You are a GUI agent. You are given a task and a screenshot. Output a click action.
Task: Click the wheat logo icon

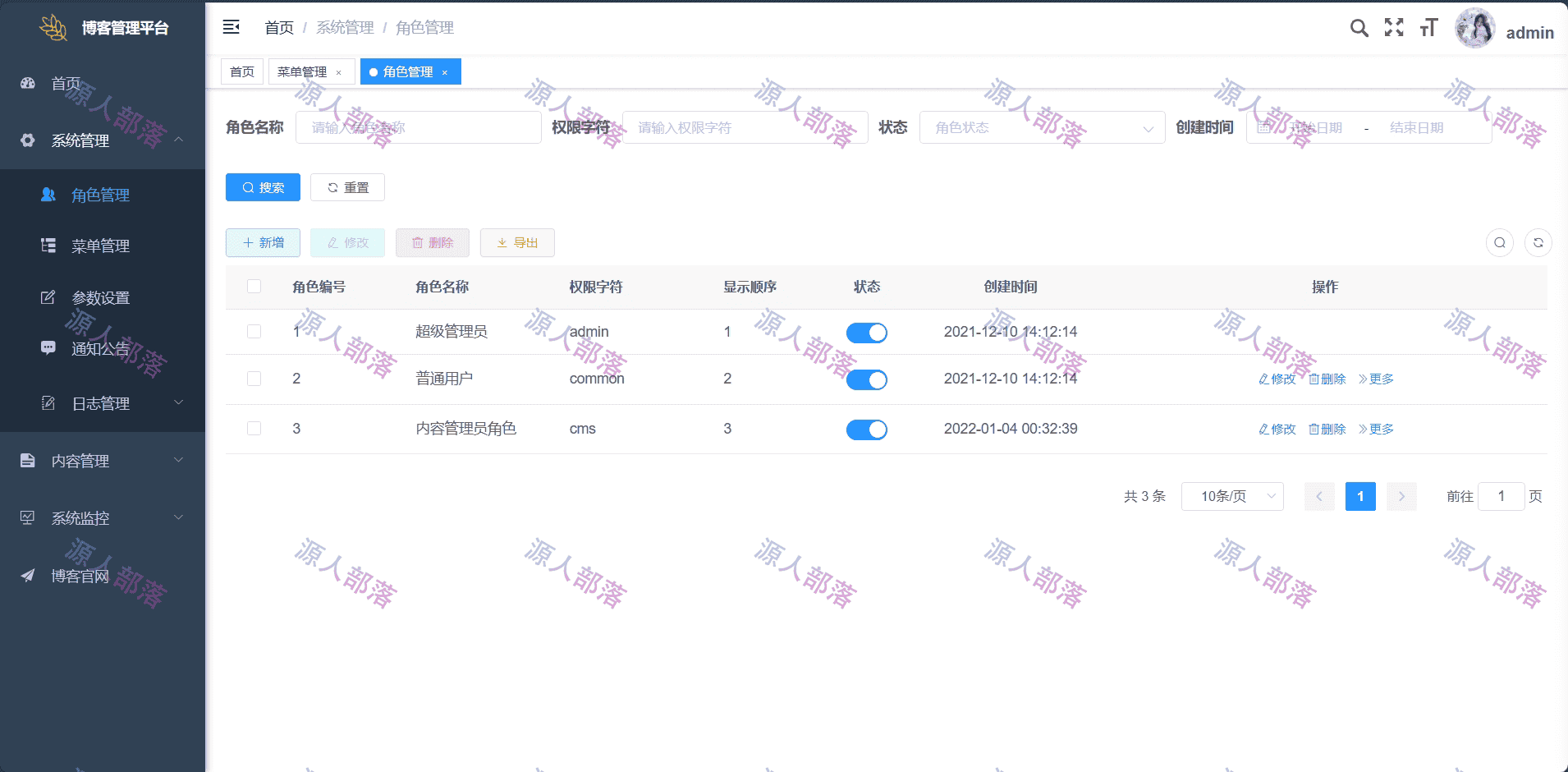click(x=53, y=27)
